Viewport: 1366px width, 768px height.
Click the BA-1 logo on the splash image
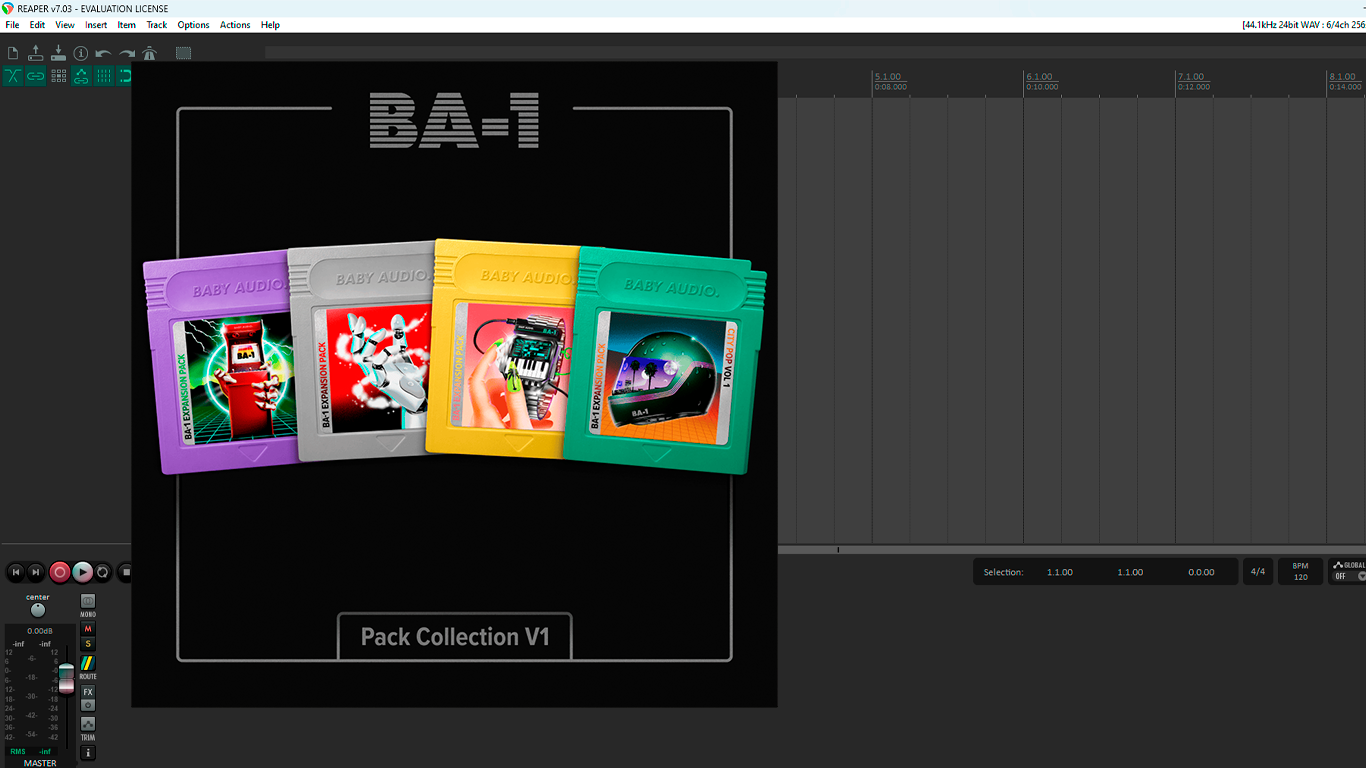coord(454,121)
